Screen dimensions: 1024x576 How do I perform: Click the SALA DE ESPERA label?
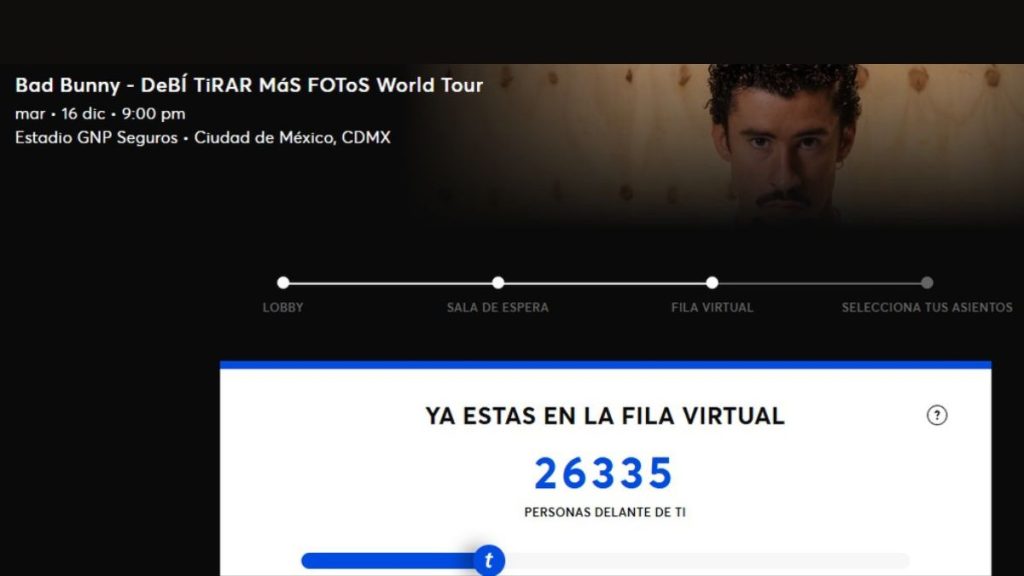coord(498,308)
